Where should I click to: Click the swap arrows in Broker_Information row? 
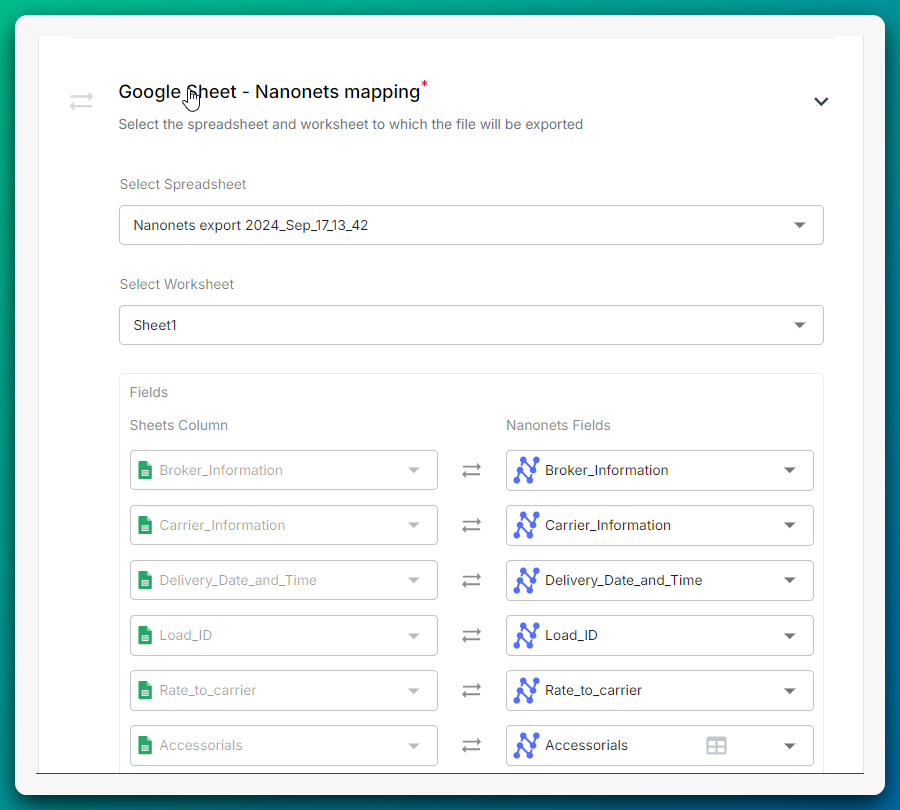tap(471, 470)
